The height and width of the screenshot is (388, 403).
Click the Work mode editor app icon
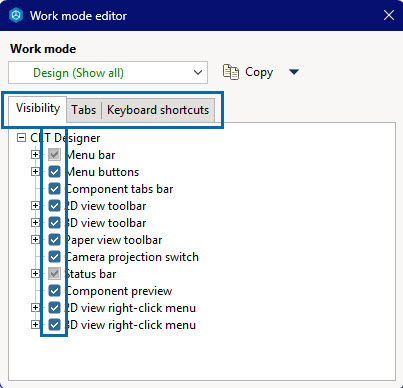(x=16, y=15)
